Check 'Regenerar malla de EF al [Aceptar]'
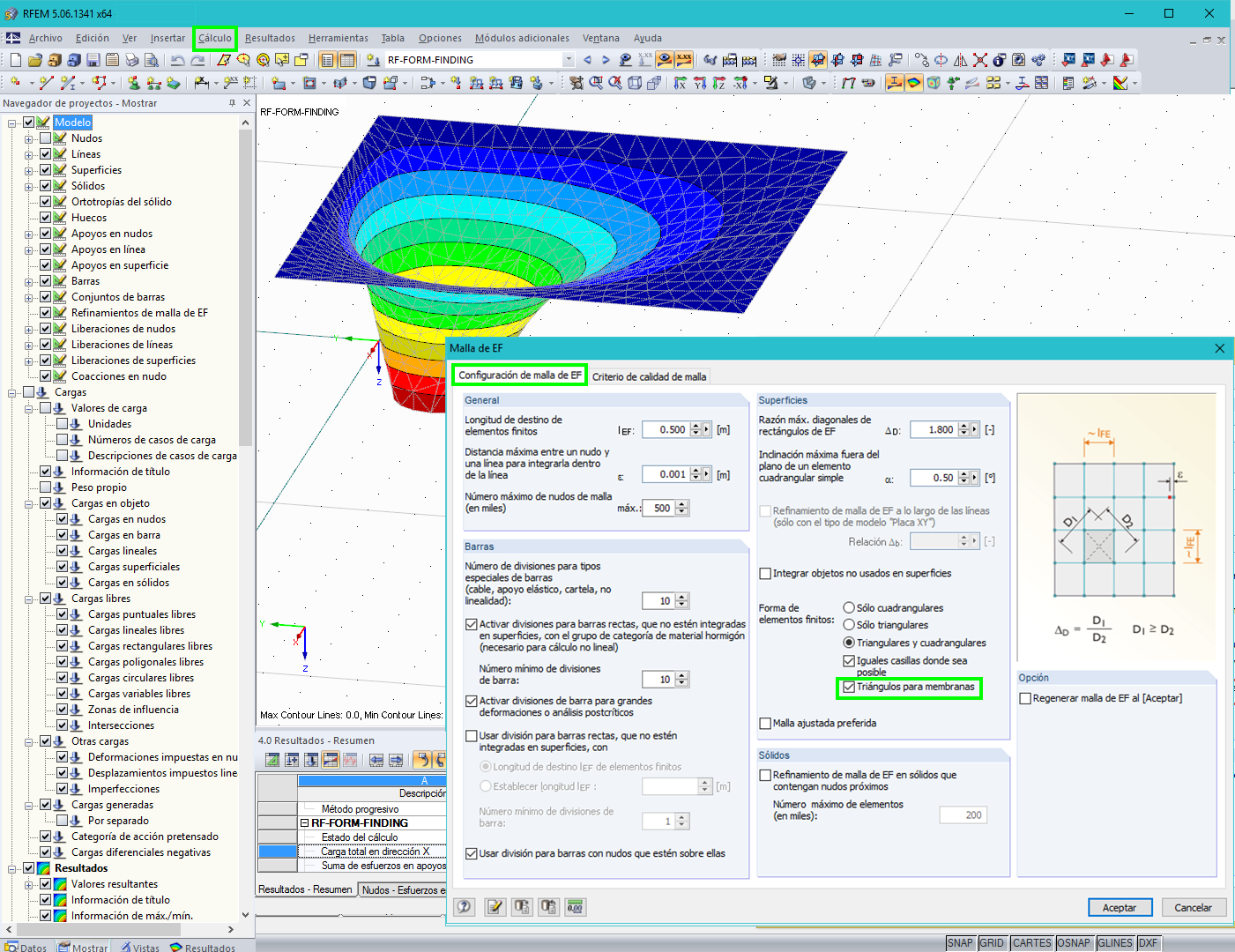This screenshot has width=1235, height=952. pos(1025,698)
